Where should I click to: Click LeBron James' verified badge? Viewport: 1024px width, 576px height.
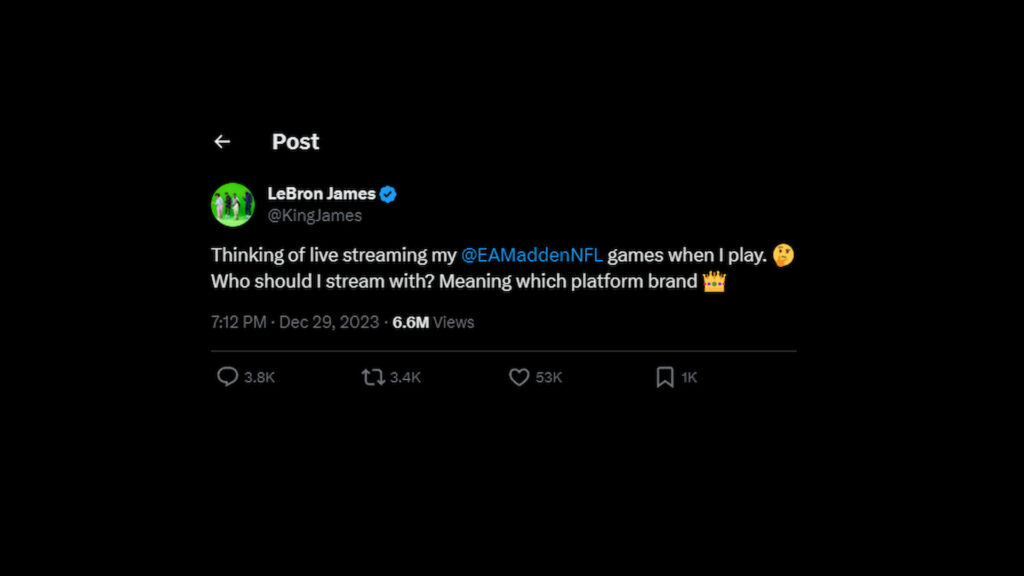click(x=387, y=194)
